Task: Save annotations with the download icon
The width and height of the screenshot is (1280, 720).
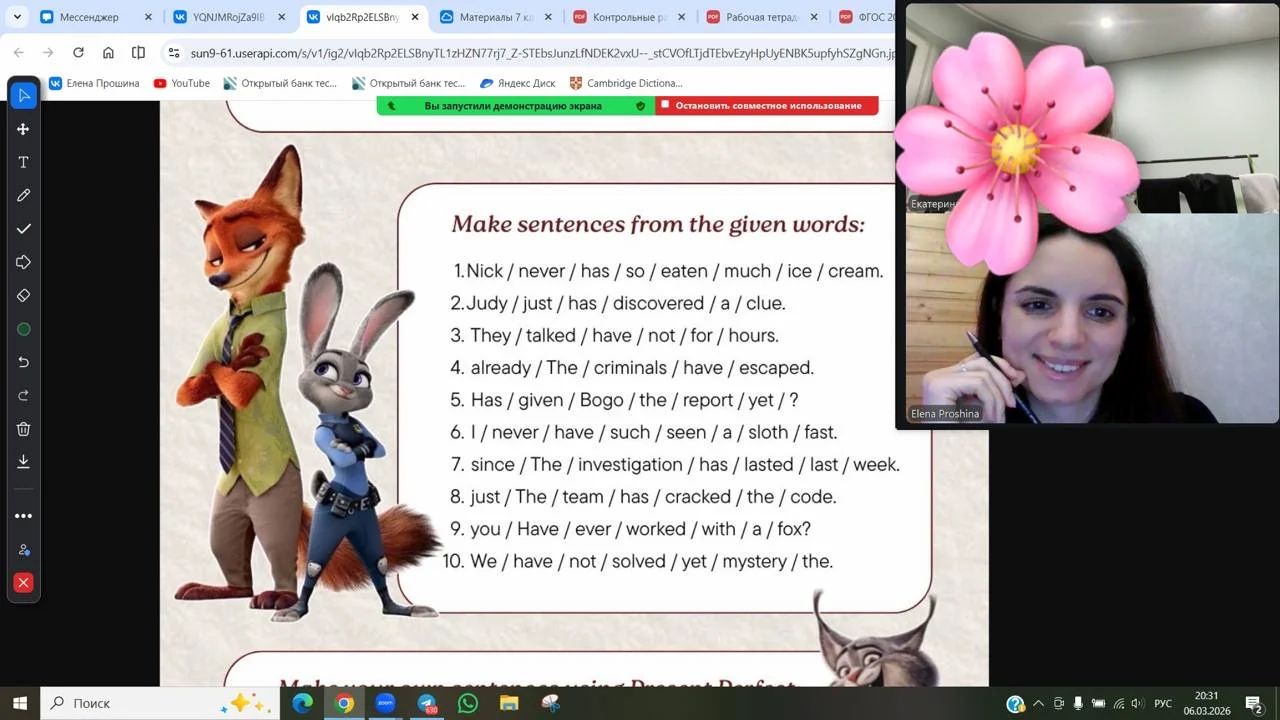Action: coord(24,461)
